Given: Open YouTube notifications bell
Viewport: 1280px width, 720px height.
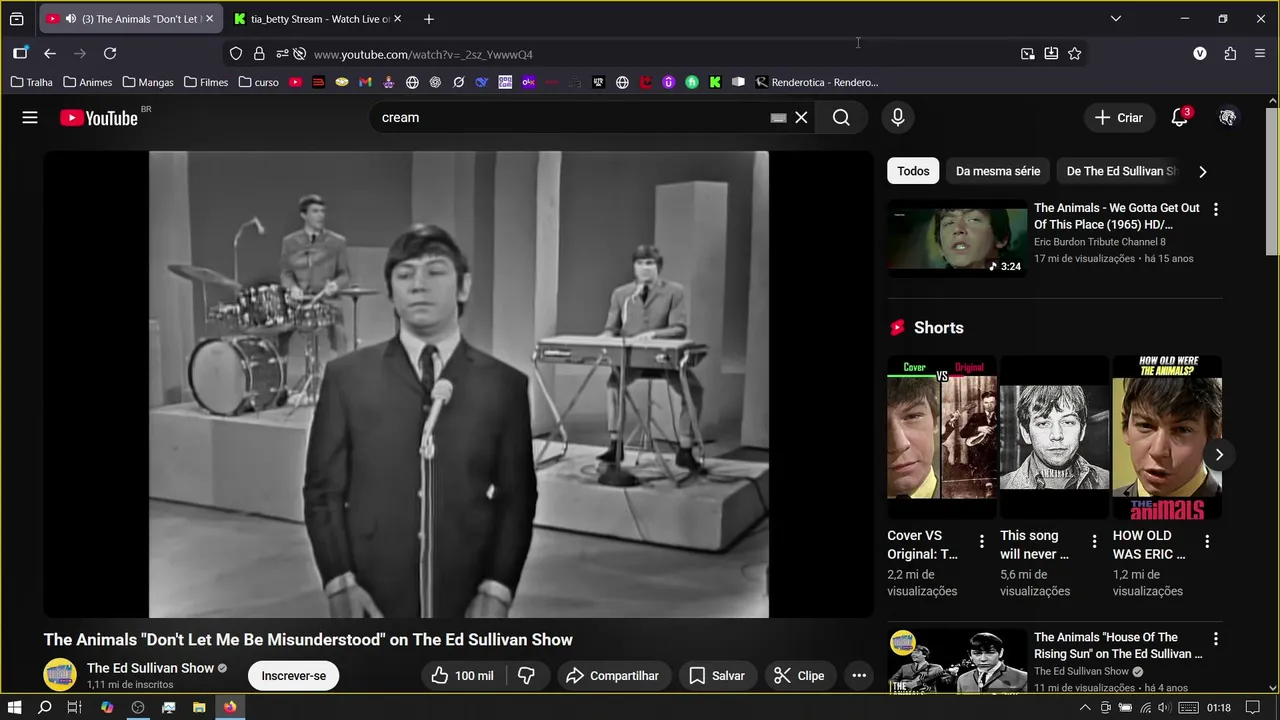Looking at the screenshot, I should tap(1180, 117).
